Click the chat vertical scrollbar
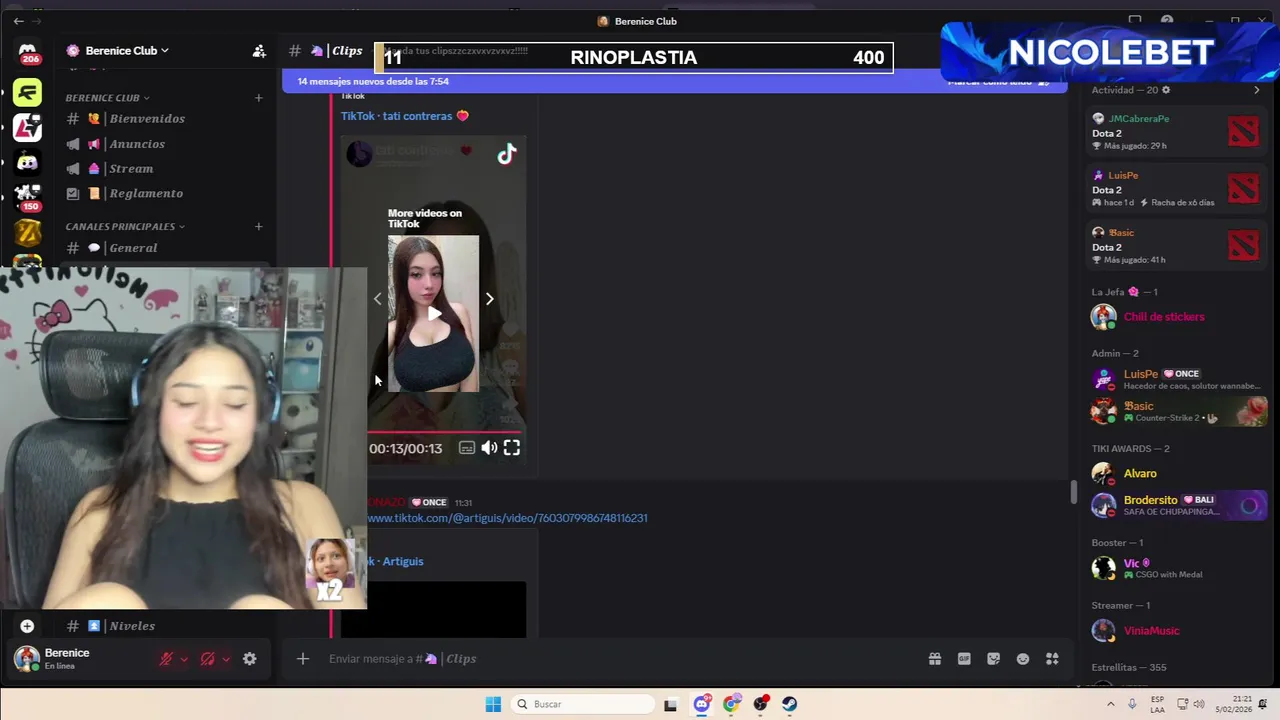This screenshot has width=1280, height=720. (x=1074, y=492)
